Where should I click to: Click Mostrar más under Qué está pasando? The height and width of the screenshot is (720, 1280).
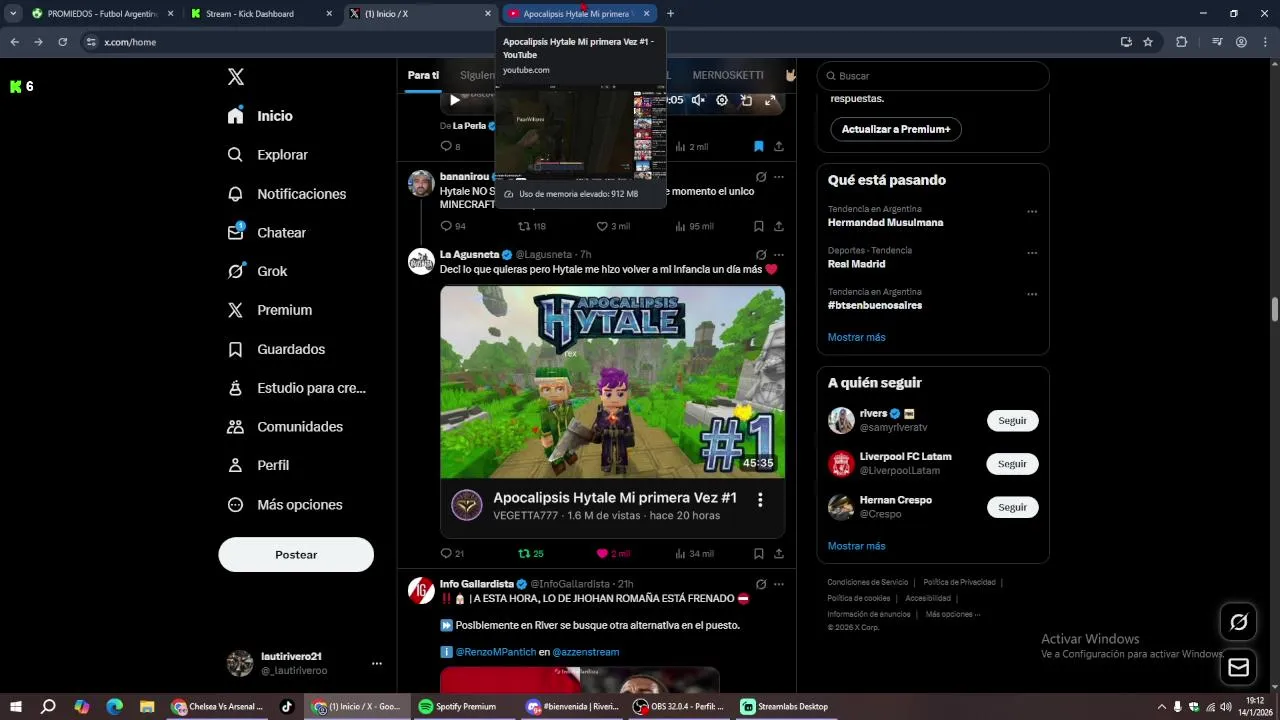click(857, 337)
